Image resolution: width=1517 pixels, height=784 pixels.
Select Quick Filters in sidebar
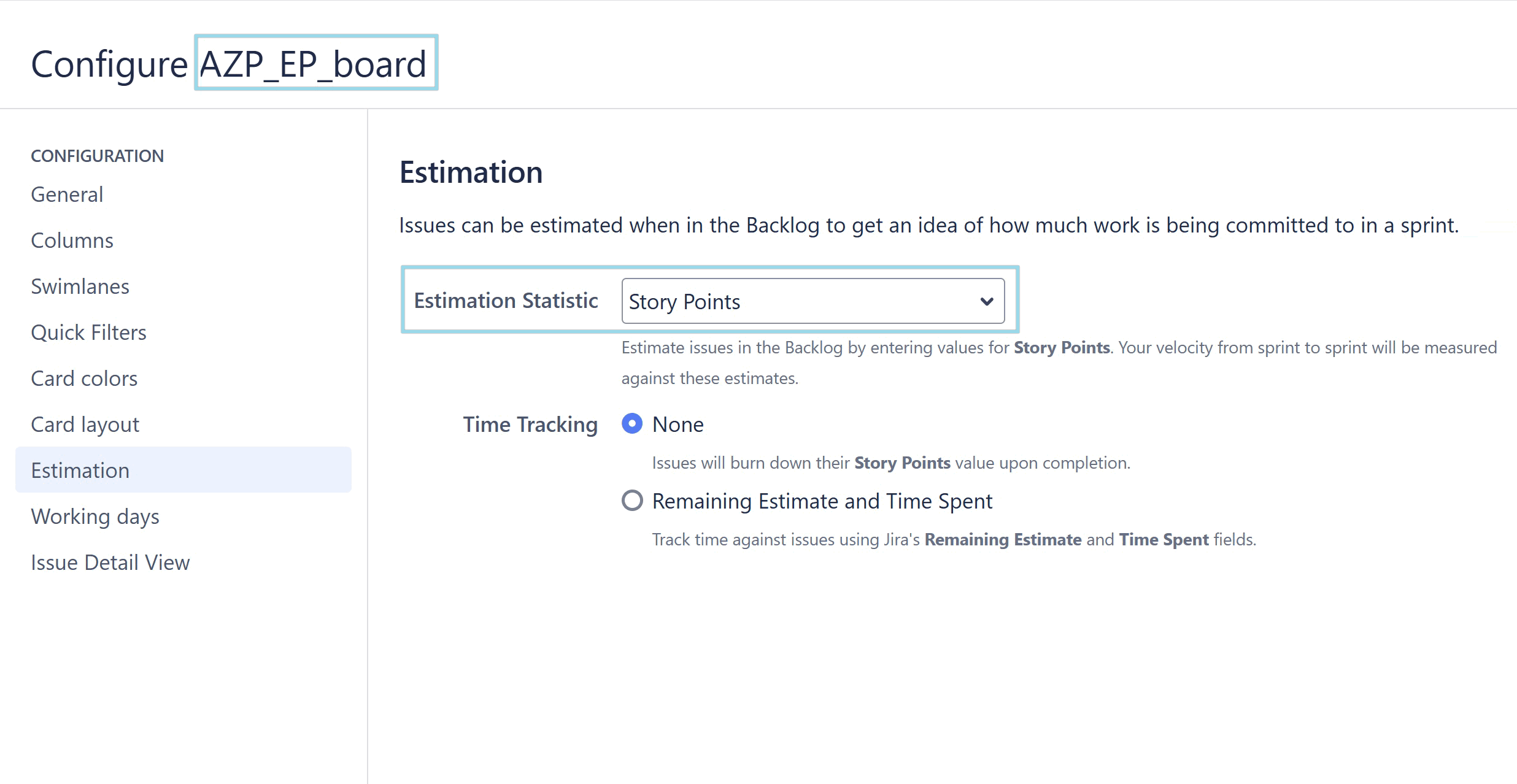[x=88, y=332]
